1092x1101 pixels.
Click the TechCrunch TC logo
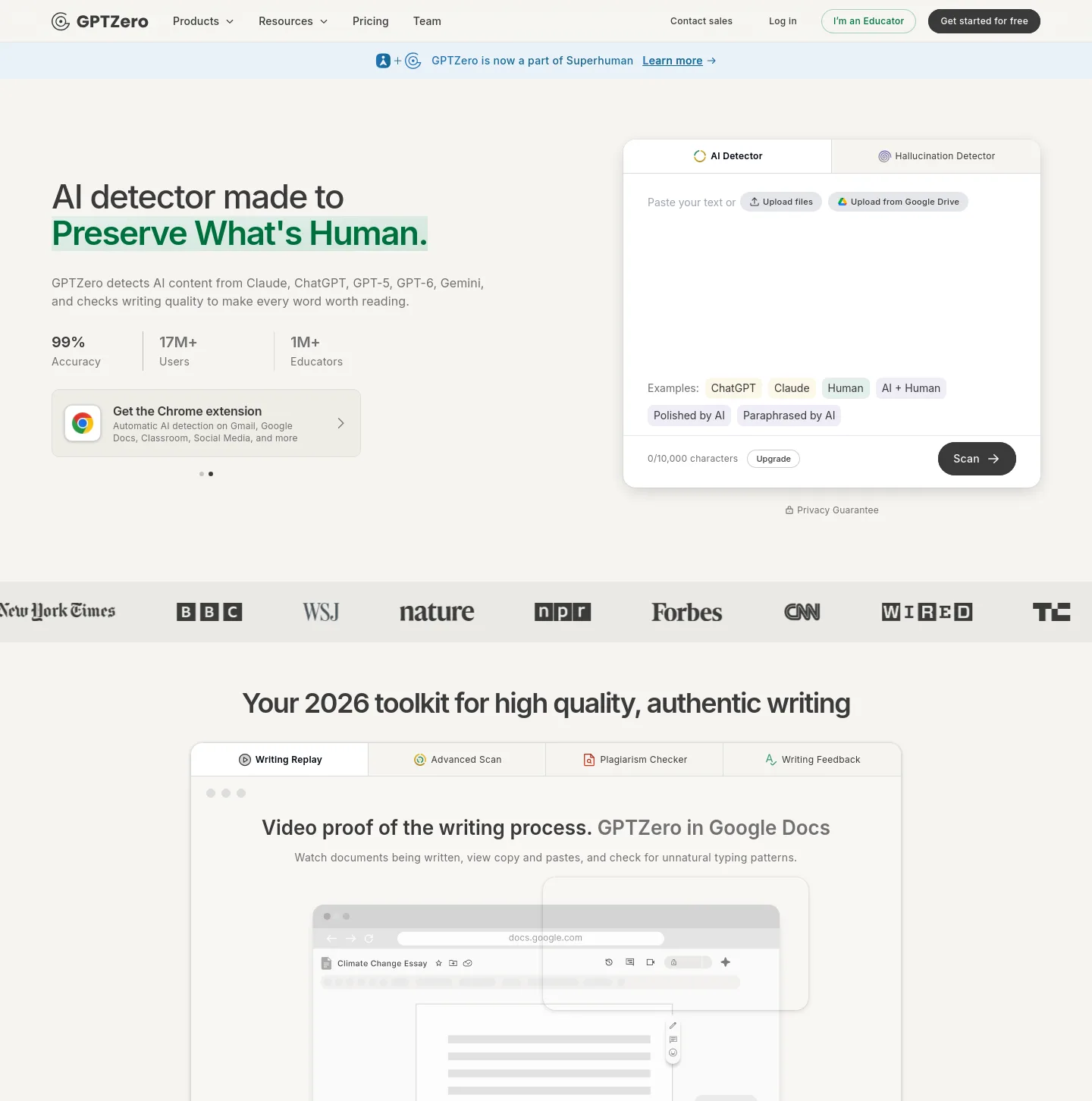click(1052, 612)
